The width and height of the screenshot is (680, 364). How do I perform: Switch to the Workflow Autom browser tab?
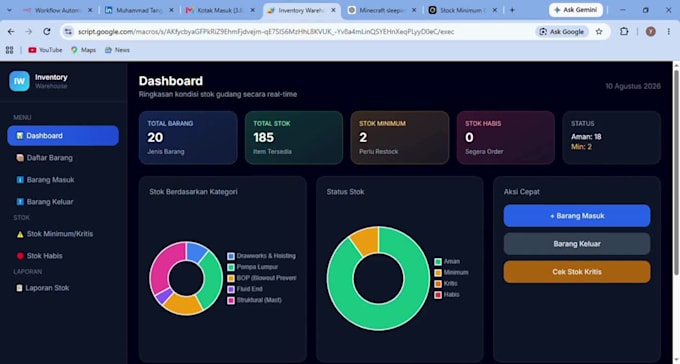pos(59,10)
